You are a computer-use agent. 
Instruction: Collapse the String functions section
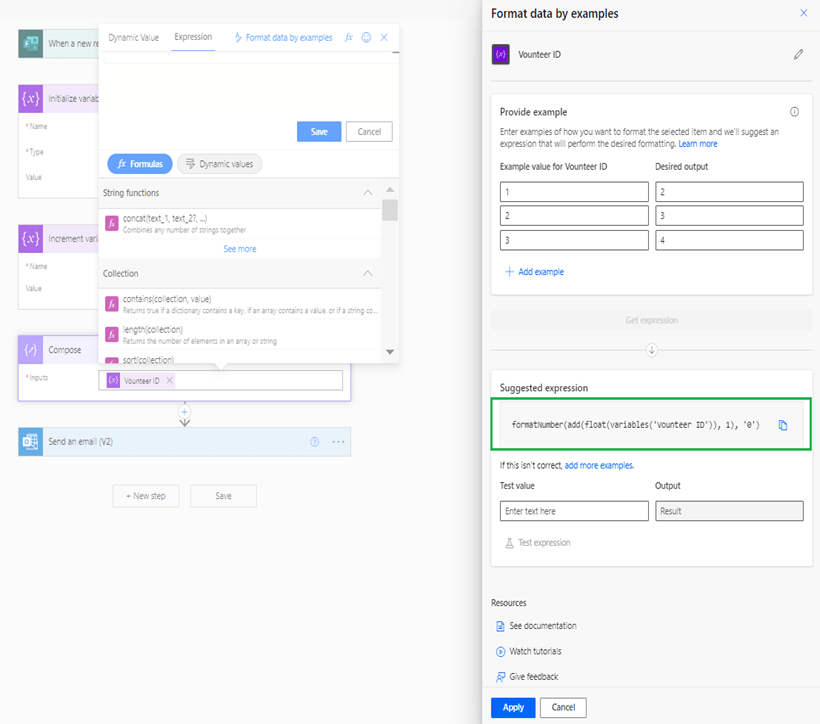click(x=368, y=193)
